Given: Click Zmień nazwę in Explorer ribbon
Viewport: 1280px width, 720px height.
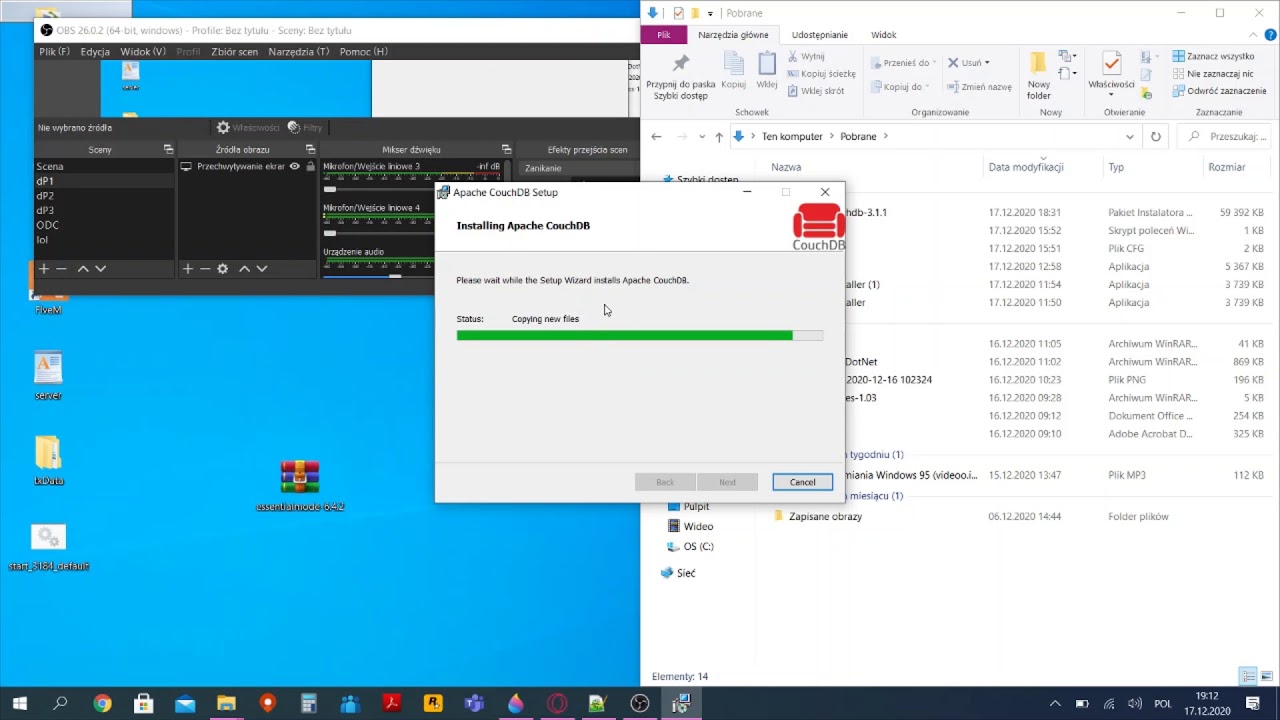Looking at the screenshot, I should 980,87.
